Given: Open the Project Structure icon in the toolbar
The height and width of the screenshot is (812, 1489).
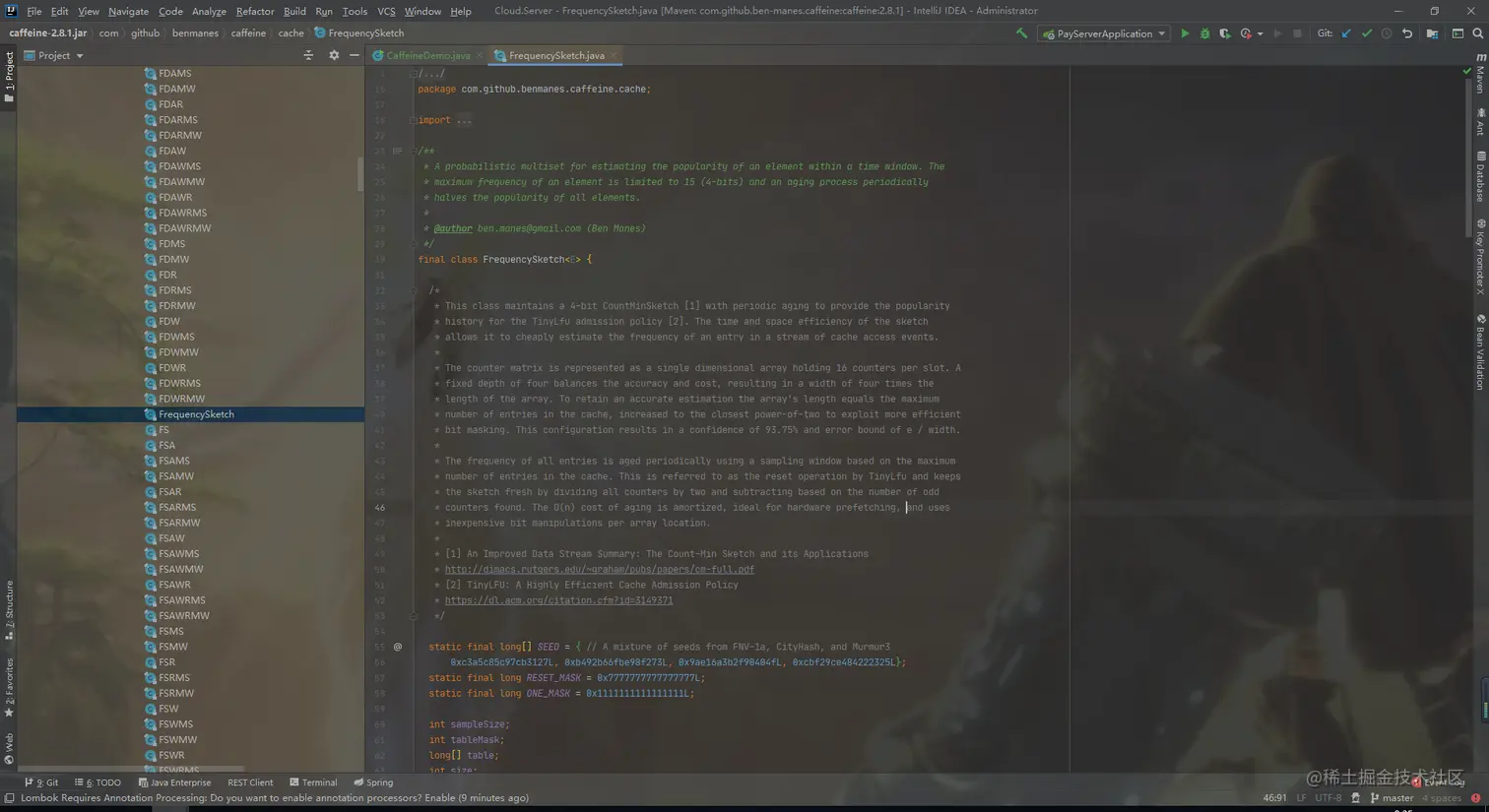Looking at the screenshot, I should pyautogui.click(x=1432, y=33).
